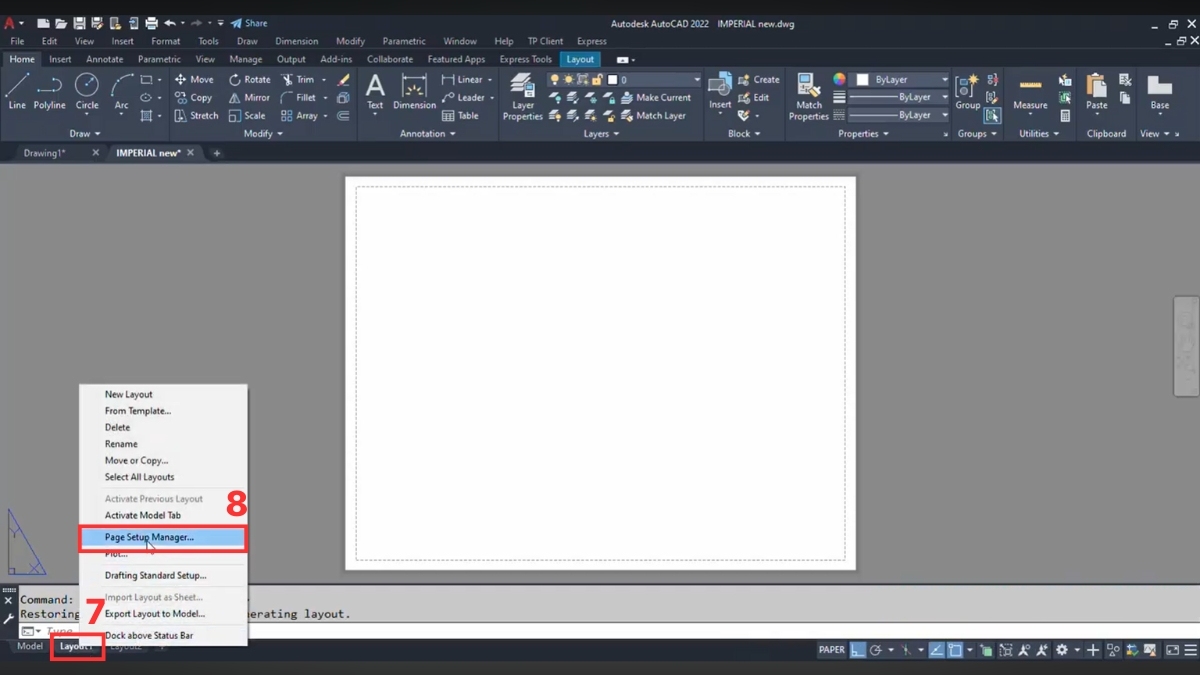
Task: Expand the Draw panel
Action: pyautogui.click(x=85, y=133)
